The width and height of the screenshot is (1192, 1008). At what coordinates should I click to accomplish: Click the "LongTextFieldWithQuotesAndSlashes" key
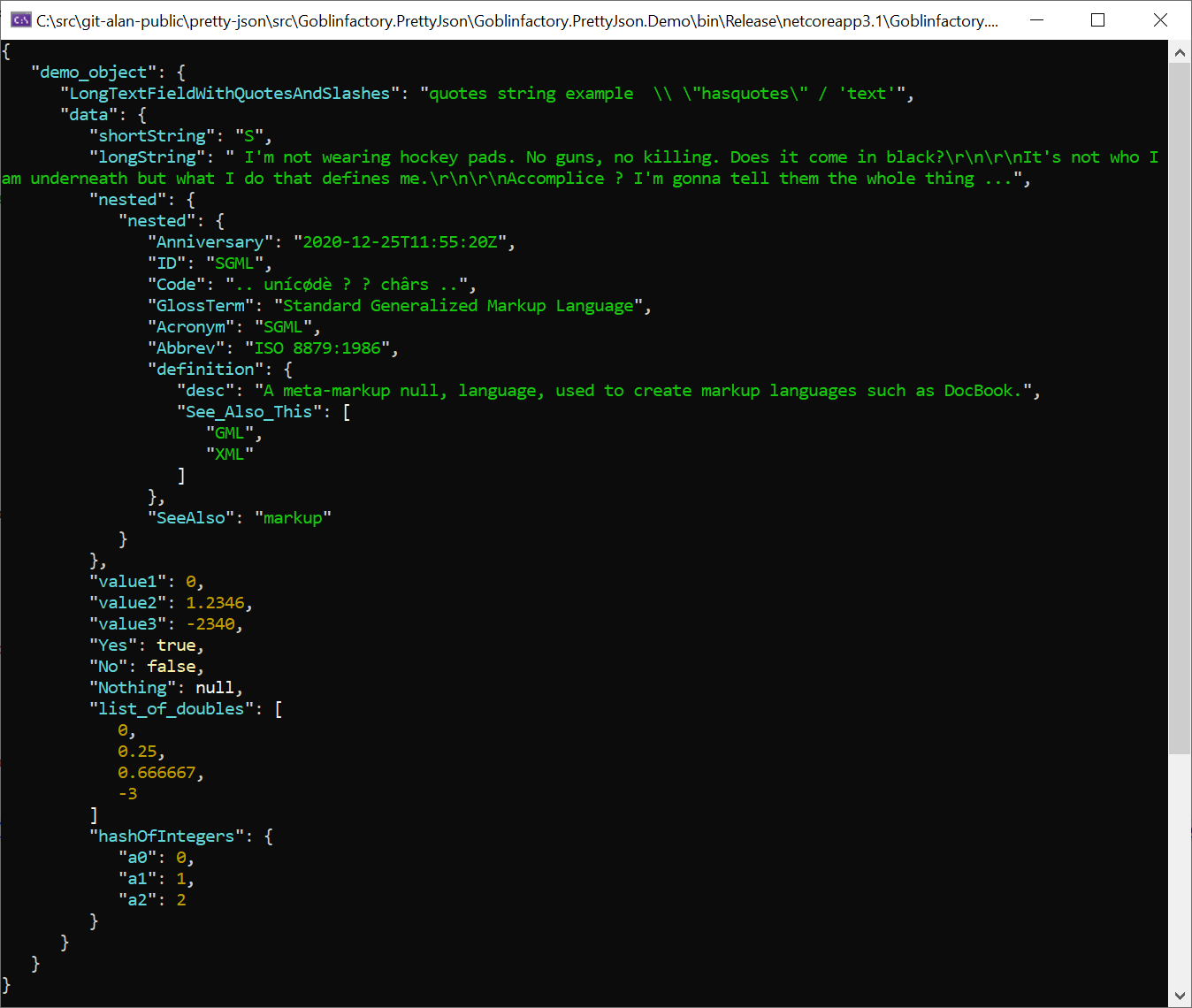click(x=229, y=94)
